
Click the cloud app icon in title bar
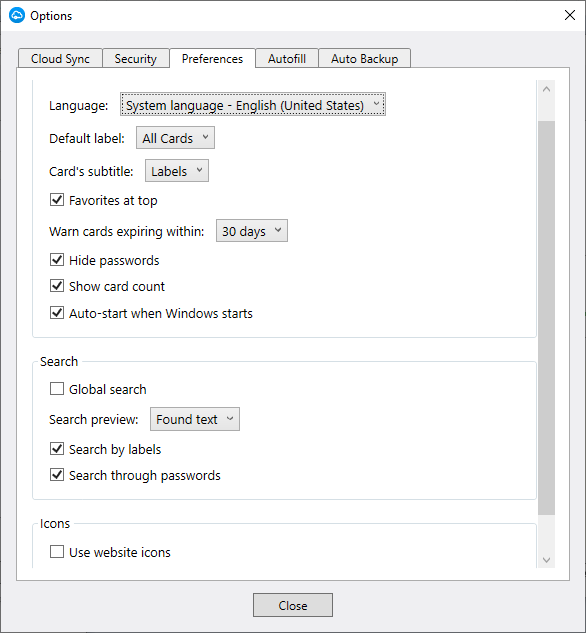pos(17,15)
